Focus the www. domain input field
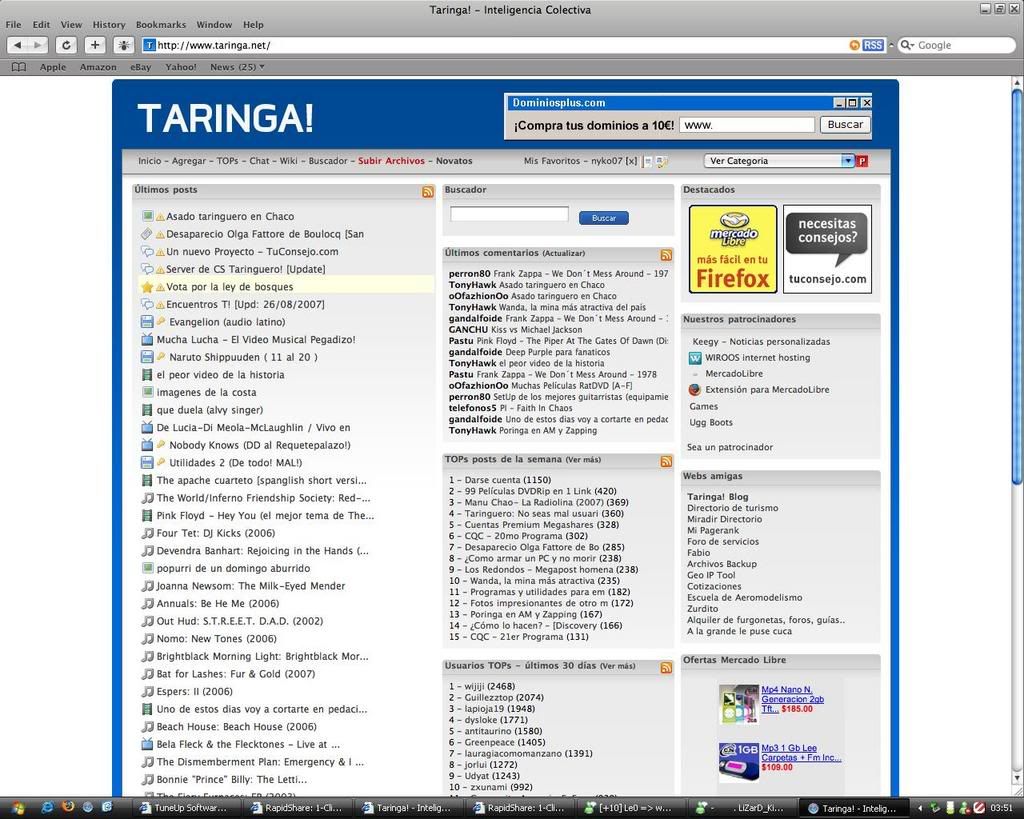This screenshot has height=819, width=1024. coord(747,125)
